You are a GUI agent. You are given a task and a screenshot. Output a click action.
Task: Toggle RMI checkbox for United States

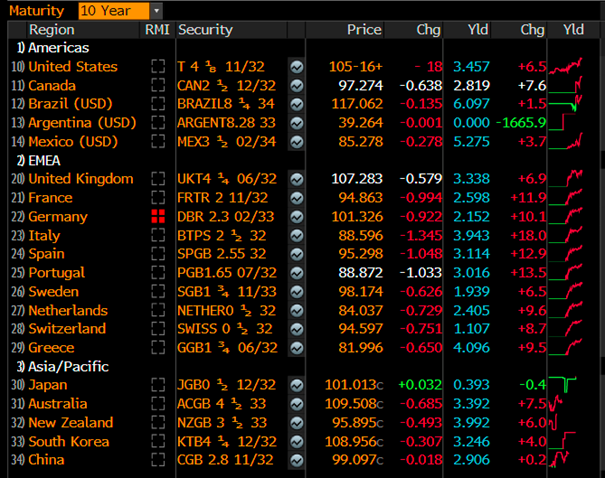coord(158,66)
